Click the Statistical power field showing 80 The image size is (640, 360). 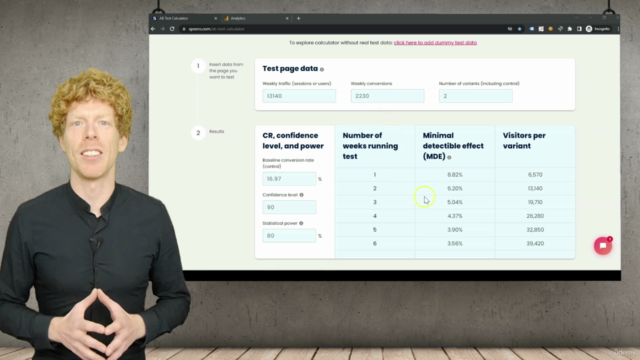pos(289,236)
